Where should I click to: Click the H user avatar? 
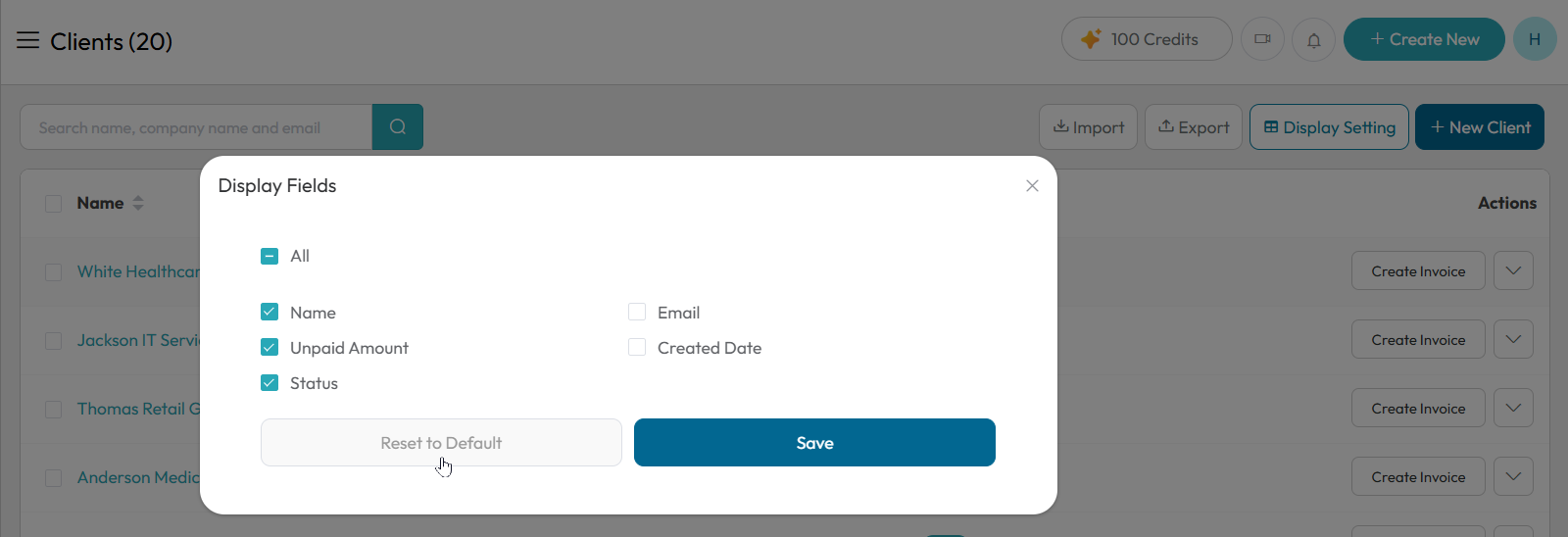(x=1535, y=39)
